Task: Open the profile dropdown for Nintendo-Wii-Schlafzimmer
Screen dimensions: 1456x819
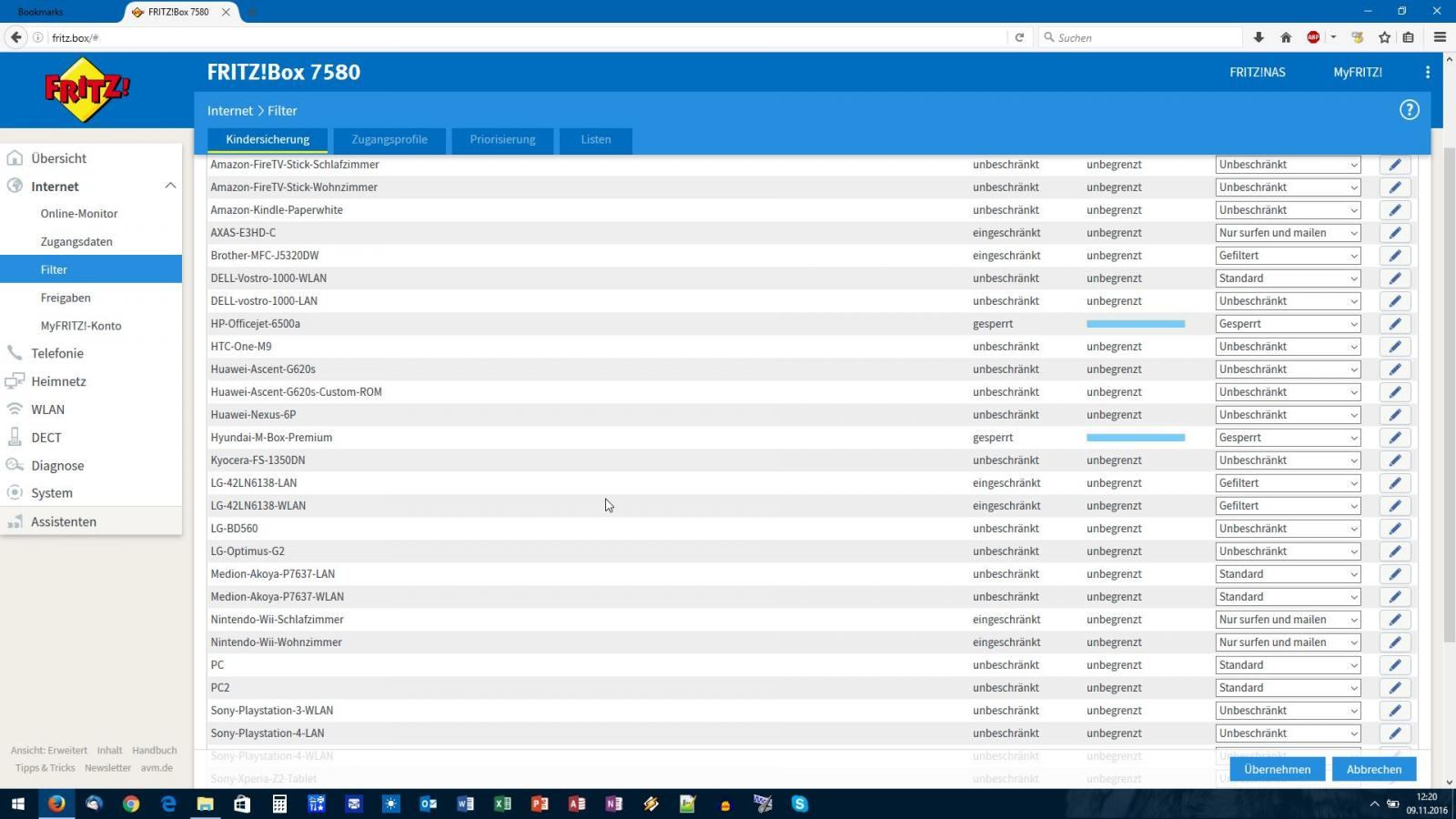Action: coord(1288,620)
